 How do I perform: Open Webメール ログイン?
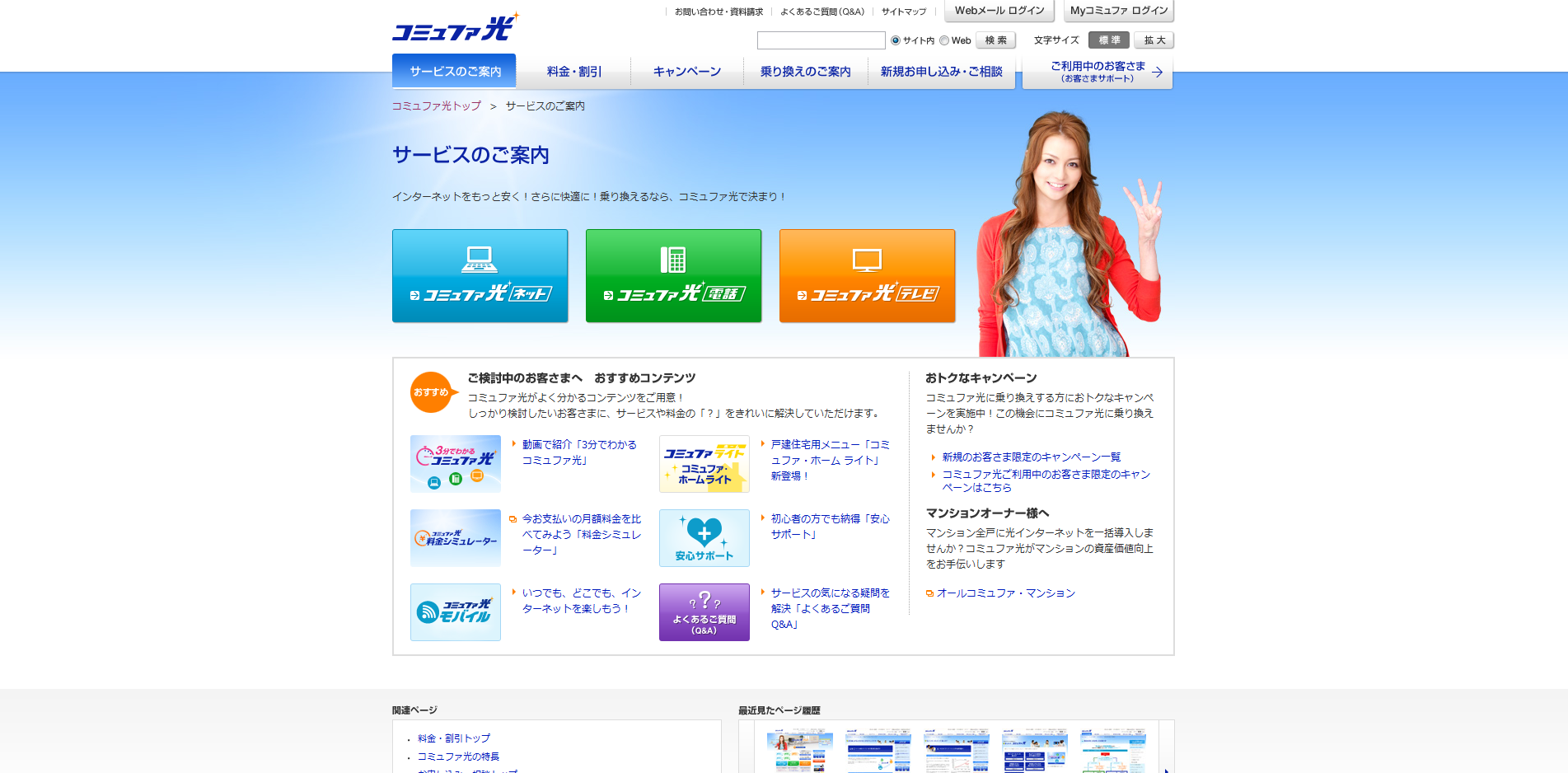999,11
